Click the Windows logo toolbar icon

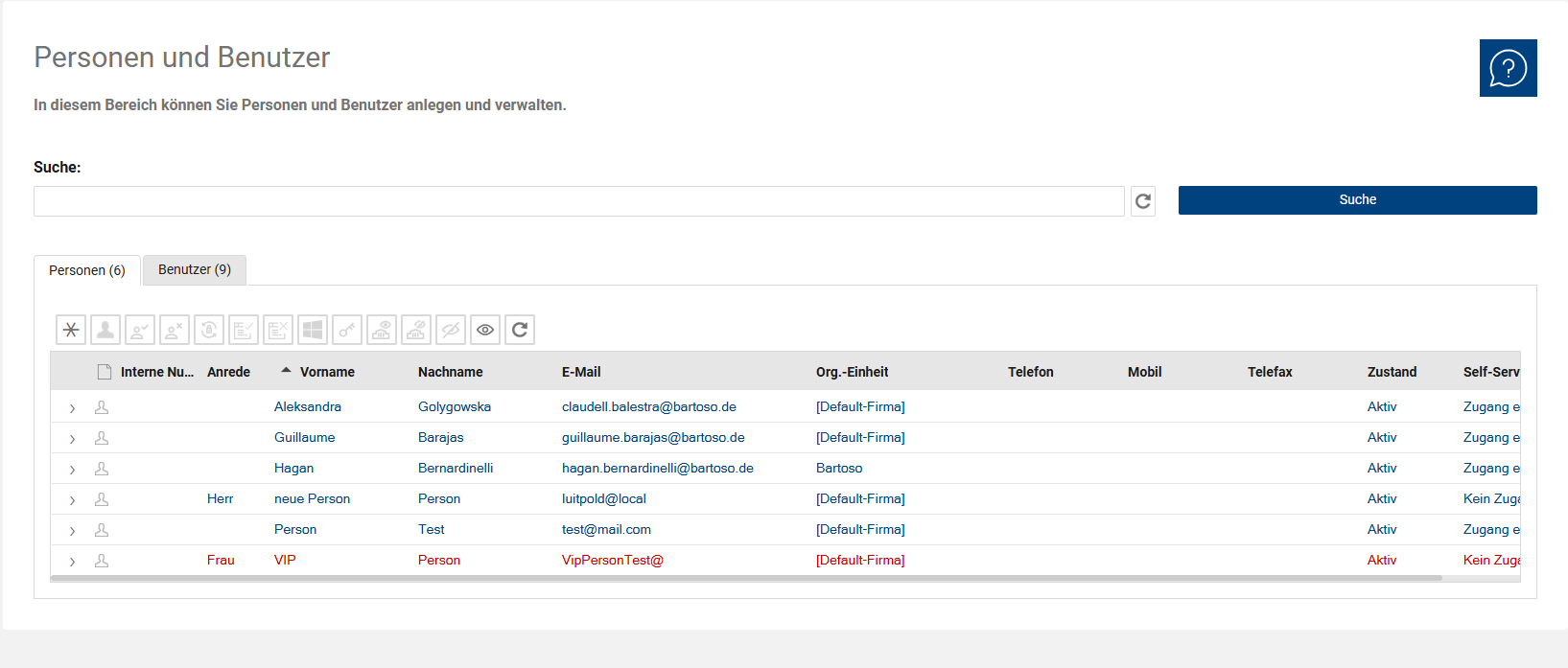313,330
